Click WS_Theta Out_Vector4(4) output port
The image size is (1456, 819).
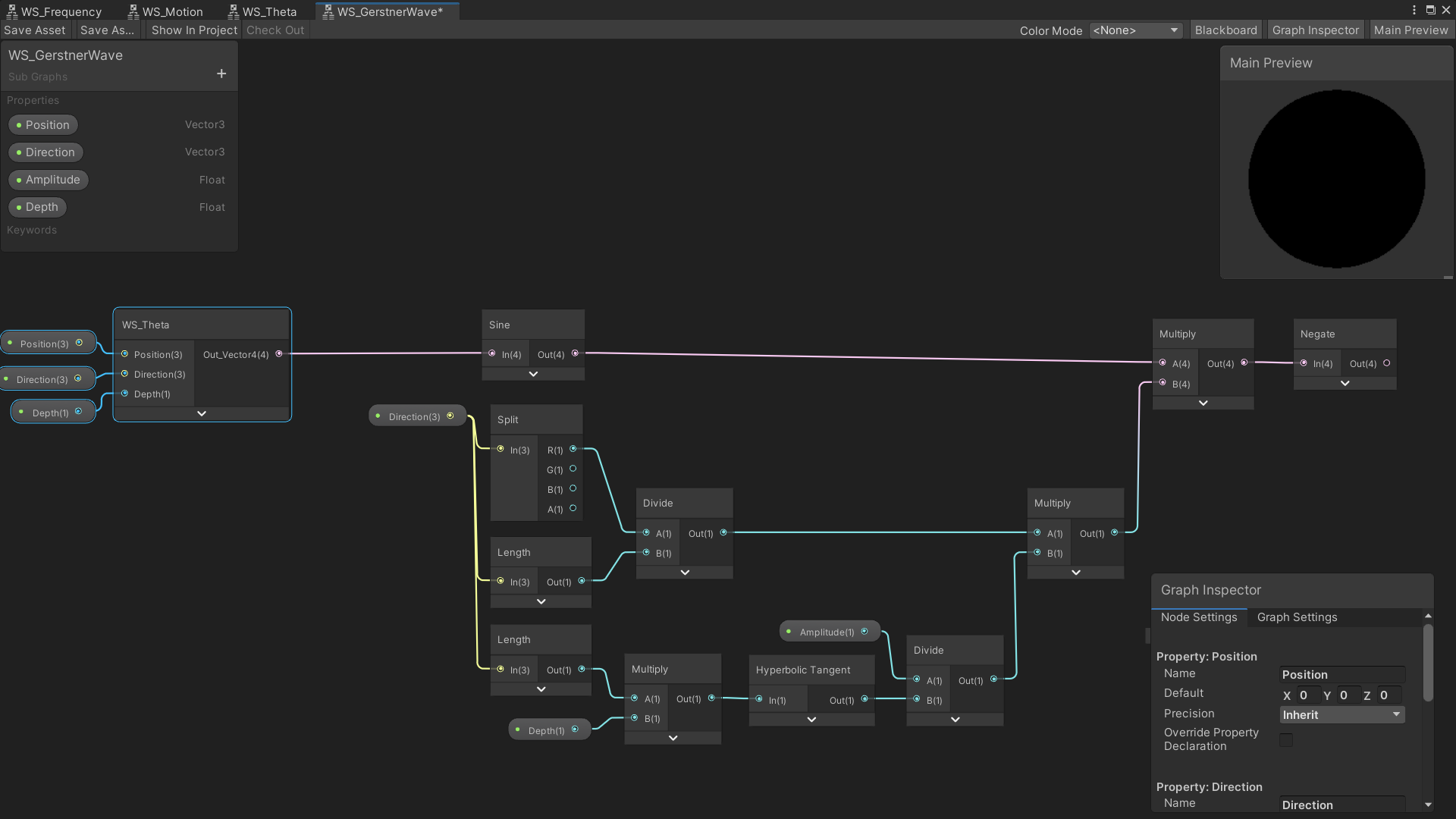(x=279, y=353)
